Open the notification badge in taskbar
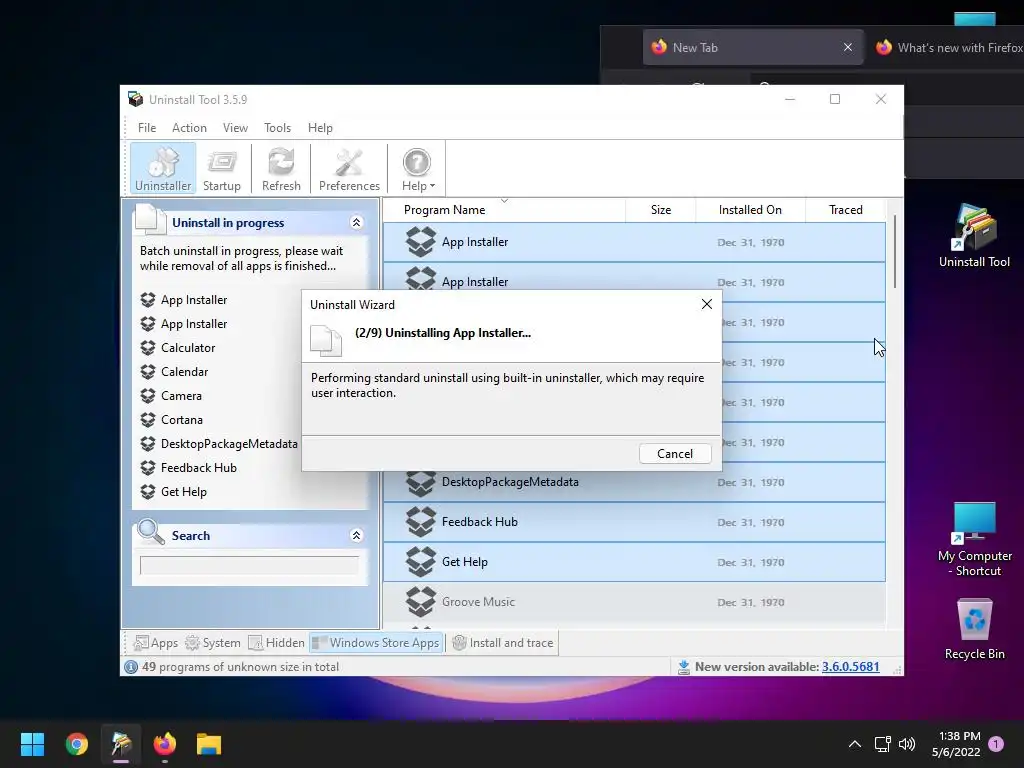This screenshot has height=768, width=1024. 996,744
